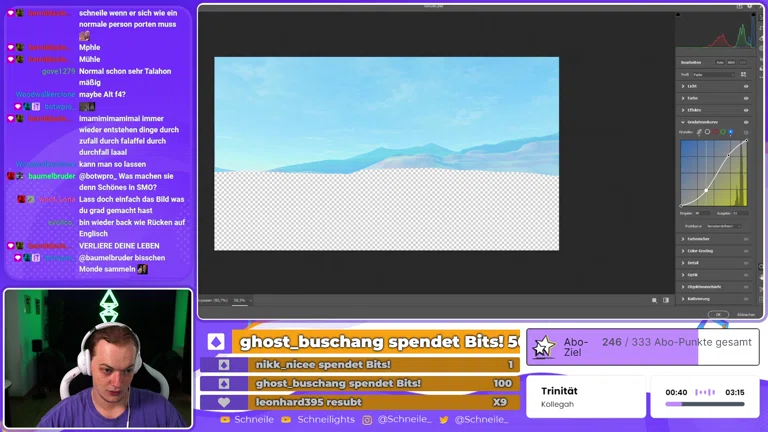Click the 58,3% zoom level value
This screenshot has height=432, width=768.
(239, 301)
